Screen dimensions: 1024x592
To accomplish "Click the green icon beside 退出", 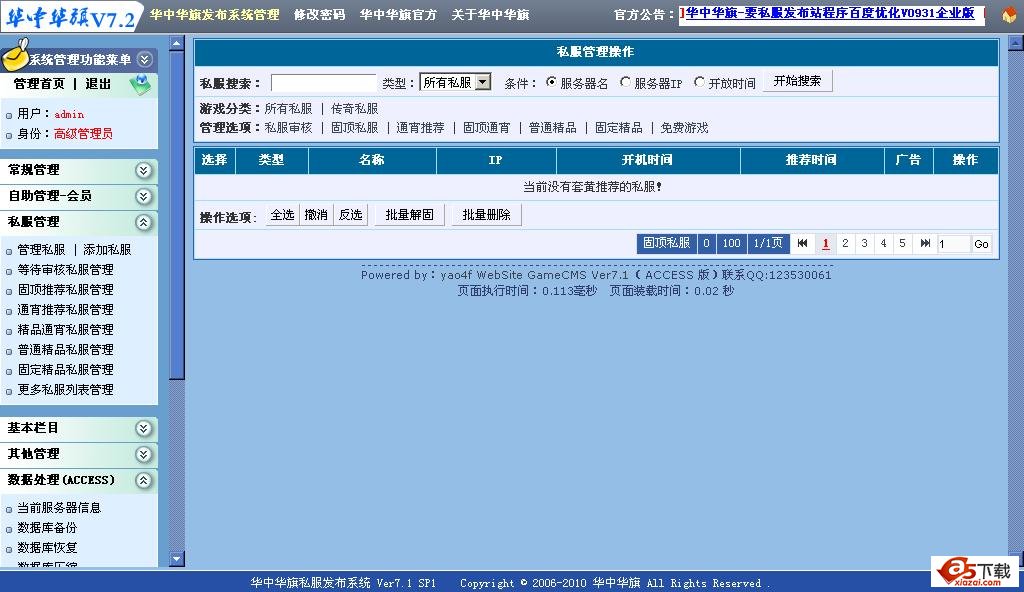I will [x=140, y=84].
